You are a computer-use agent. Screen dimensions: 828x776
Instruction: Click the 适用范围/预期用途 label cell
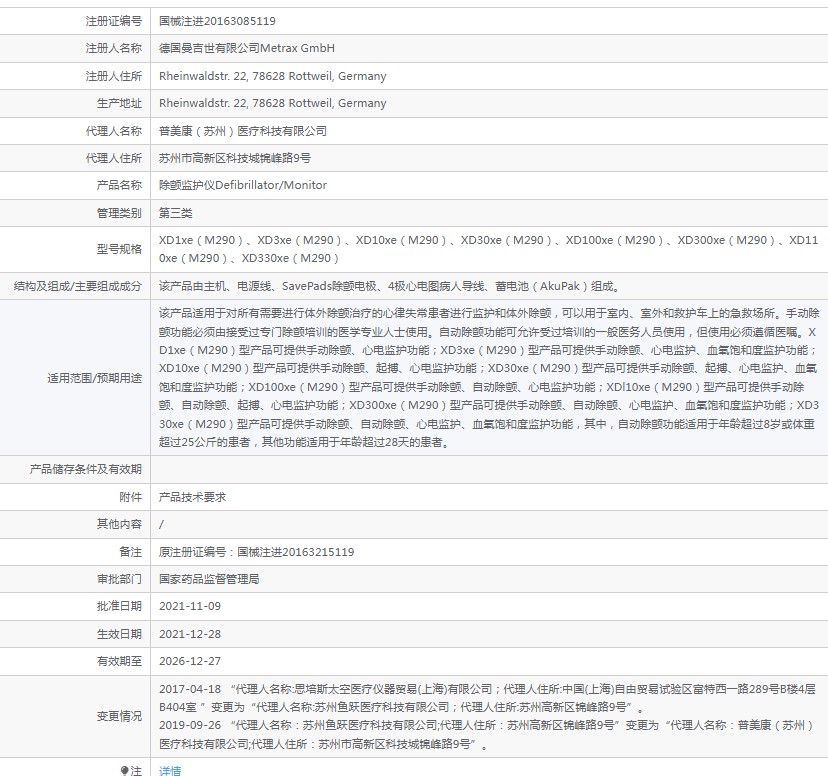75,378
